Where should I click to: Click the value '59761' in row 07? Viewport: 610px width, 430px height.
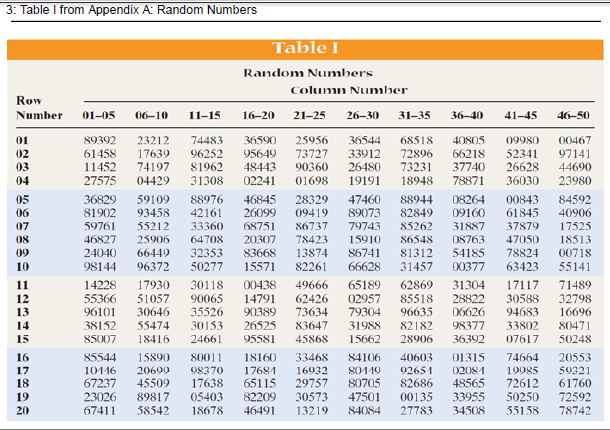tap(100, 226)
